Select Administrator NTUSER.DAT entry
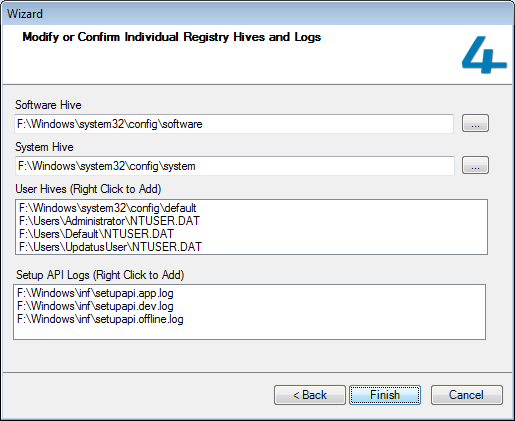This screenshot has height=421, width=515. [109, 221]
